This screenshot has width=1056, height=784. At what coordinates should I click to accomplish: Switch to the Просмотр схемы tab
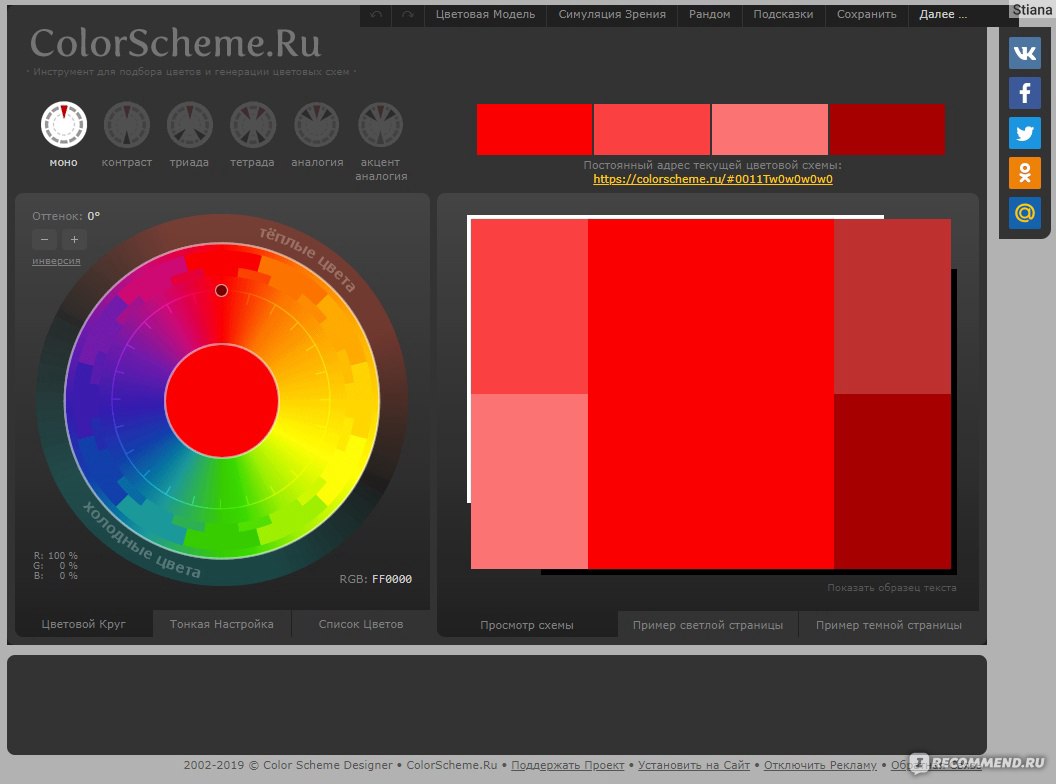click(x=527, y=624)
